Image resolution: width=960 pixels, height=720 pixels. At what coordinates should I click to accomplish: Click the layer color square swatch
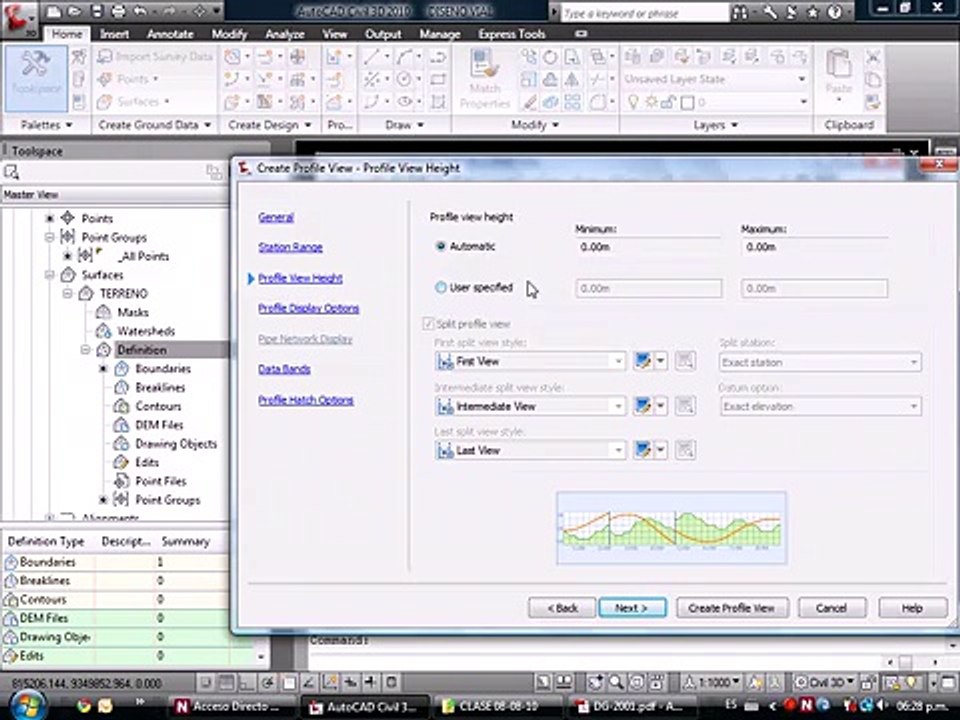[x=688, y=102]
